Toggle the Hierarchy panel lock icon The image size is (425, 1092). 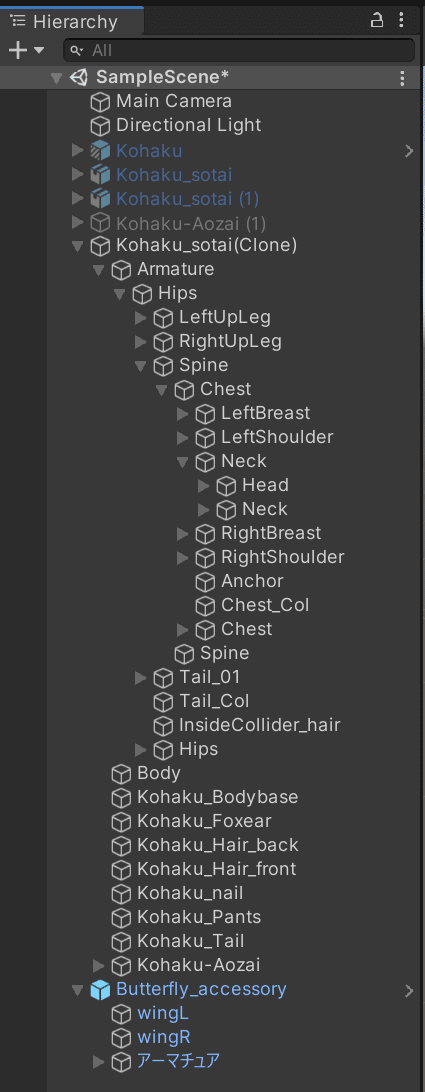pos(377,20)
